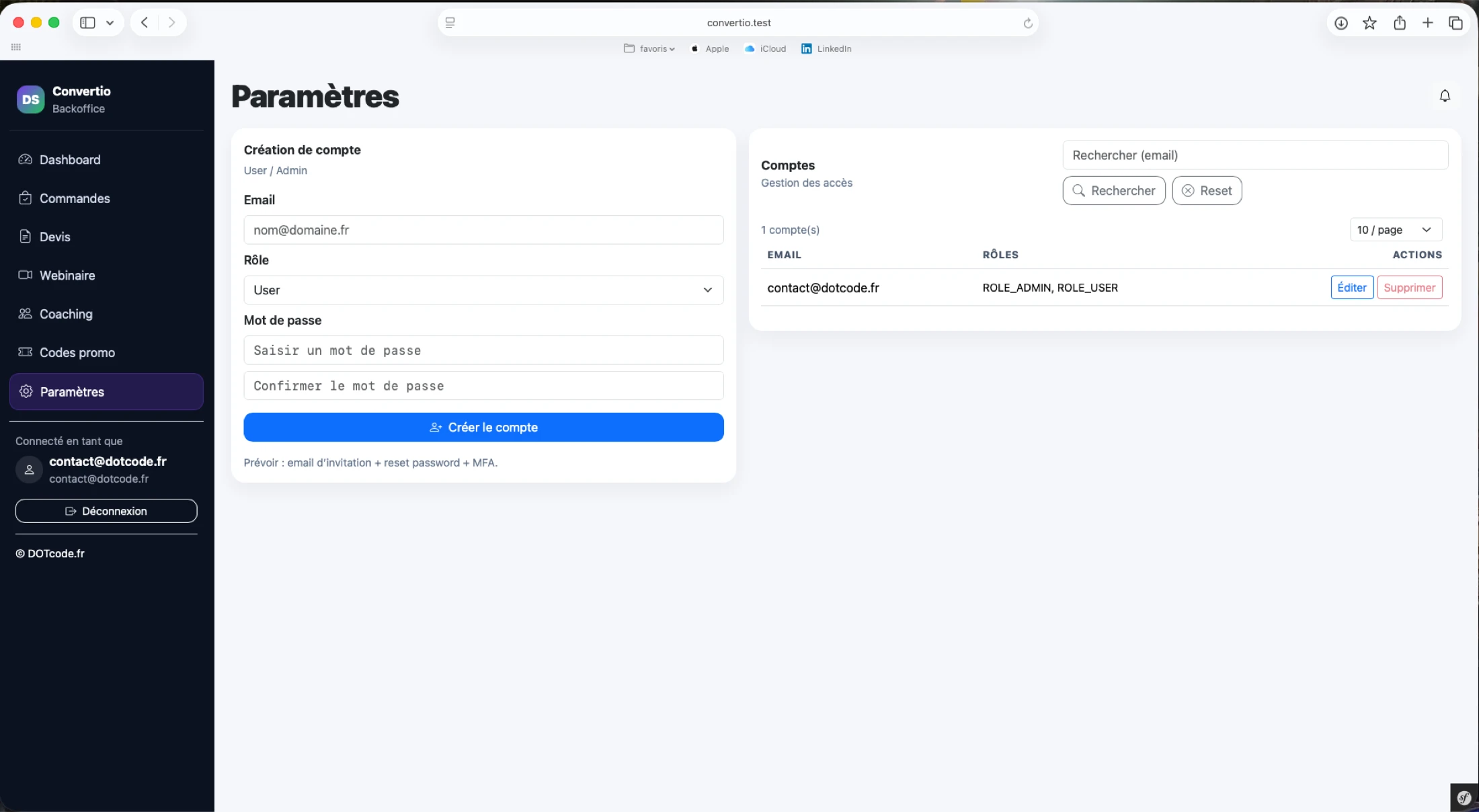Click Supprimer for contact@dotcode.fr
This screenshot has width=1479, height=812.
pyautogui.click(x=1409, y=288)
